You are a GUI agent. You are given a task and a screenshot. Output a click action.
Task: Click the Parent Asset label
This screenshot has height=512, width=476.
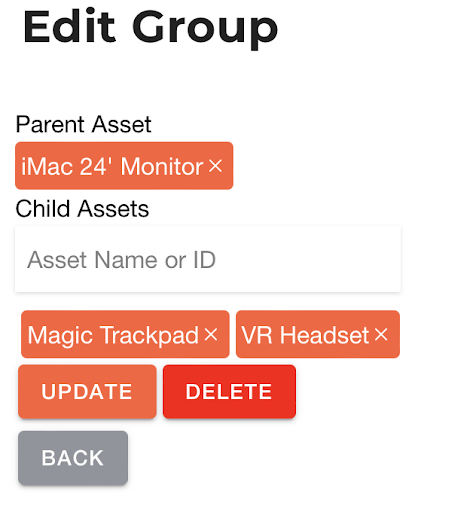pyautogui.click(x=83, y=124)
